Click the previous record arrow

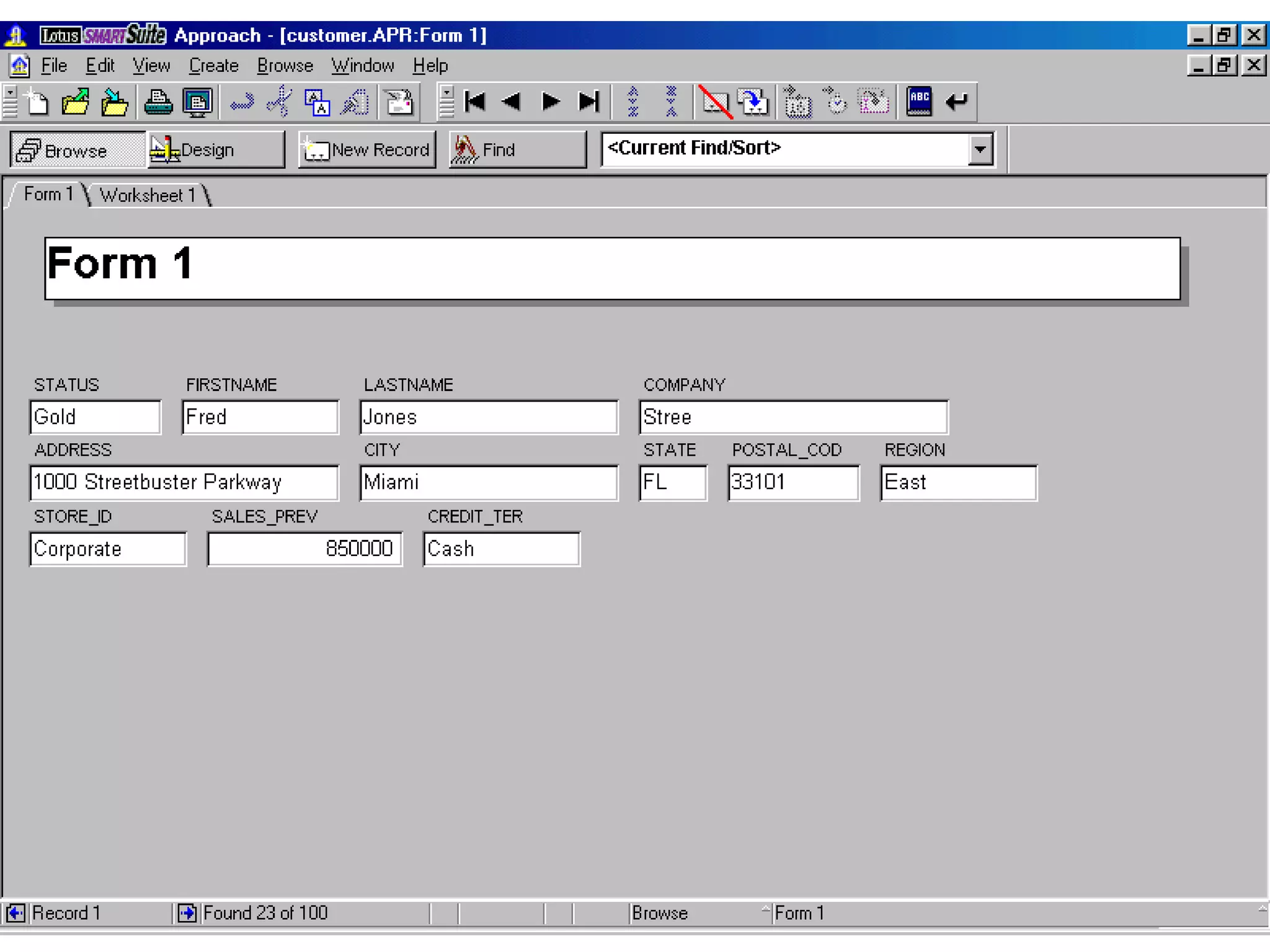click(x=512, y=102)
